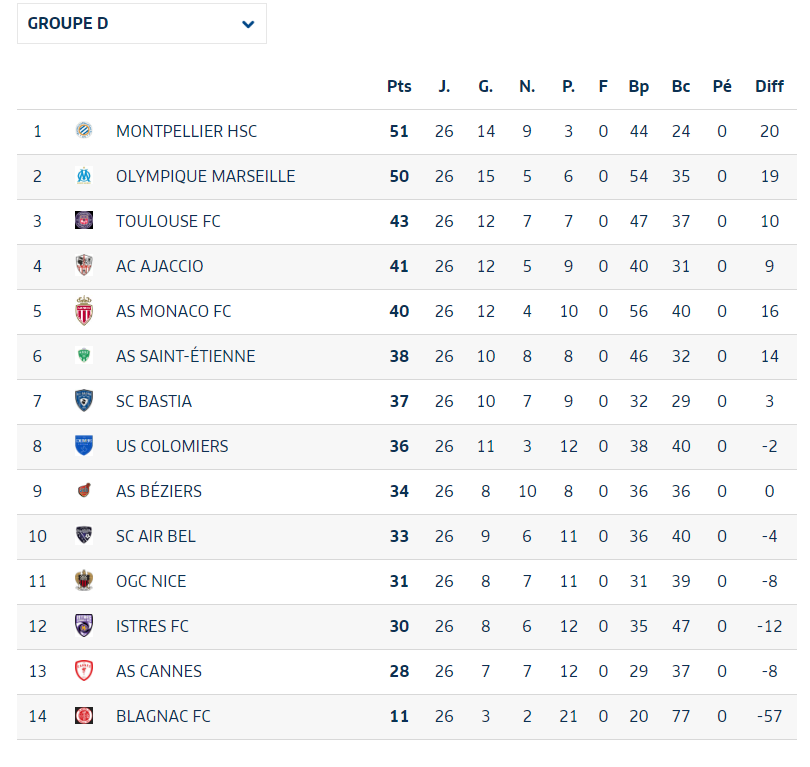Screen dimensions: 810x767
Task: Click the OGC Nice club crest
Action: (x=84, y=581)
